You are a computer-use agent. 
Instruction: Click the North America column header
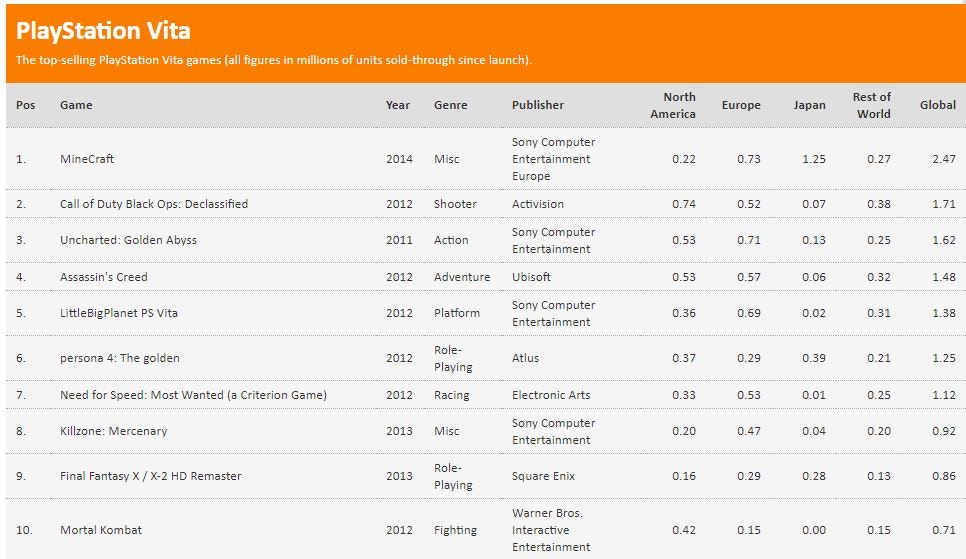pos(673,105)
